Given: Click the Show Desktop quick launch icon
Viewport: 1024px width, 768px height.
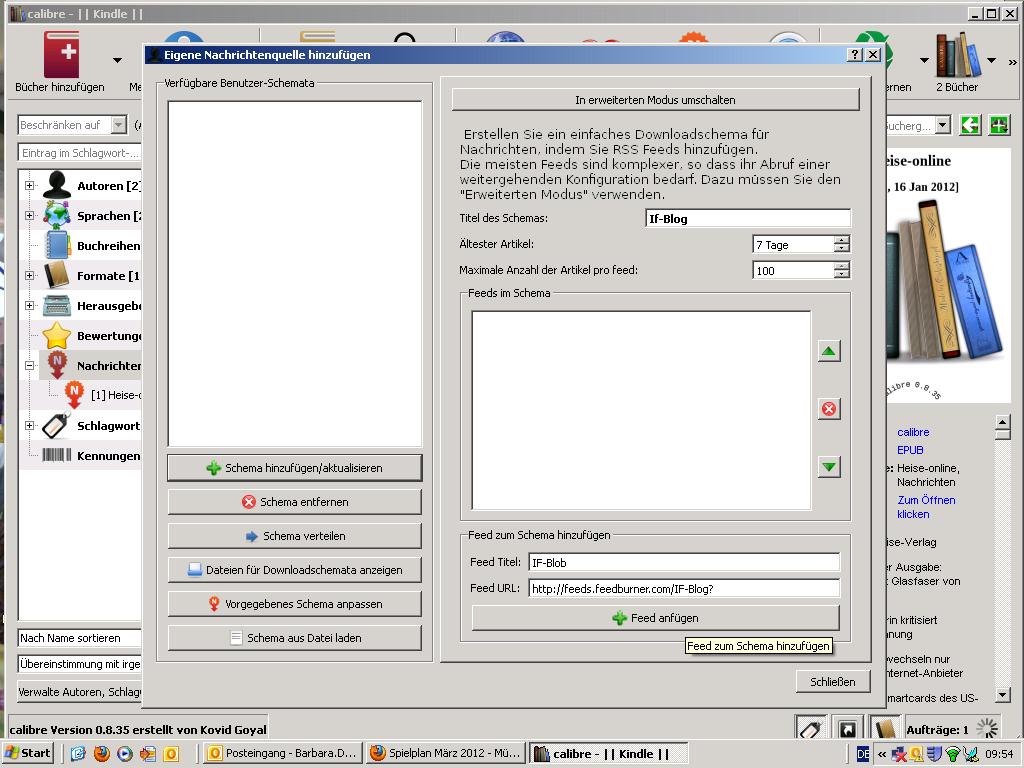Looking at the screenshot, I should pyautogui.click(x=78, y=754).
